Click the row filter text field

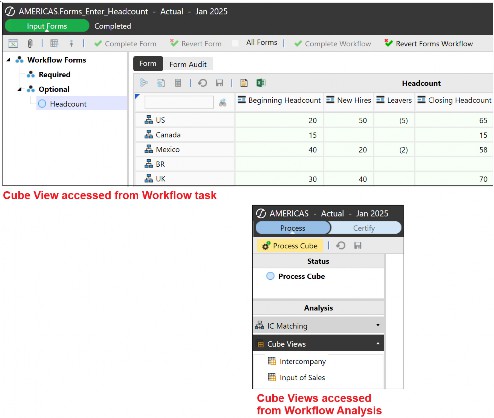(x=179, y=102)
